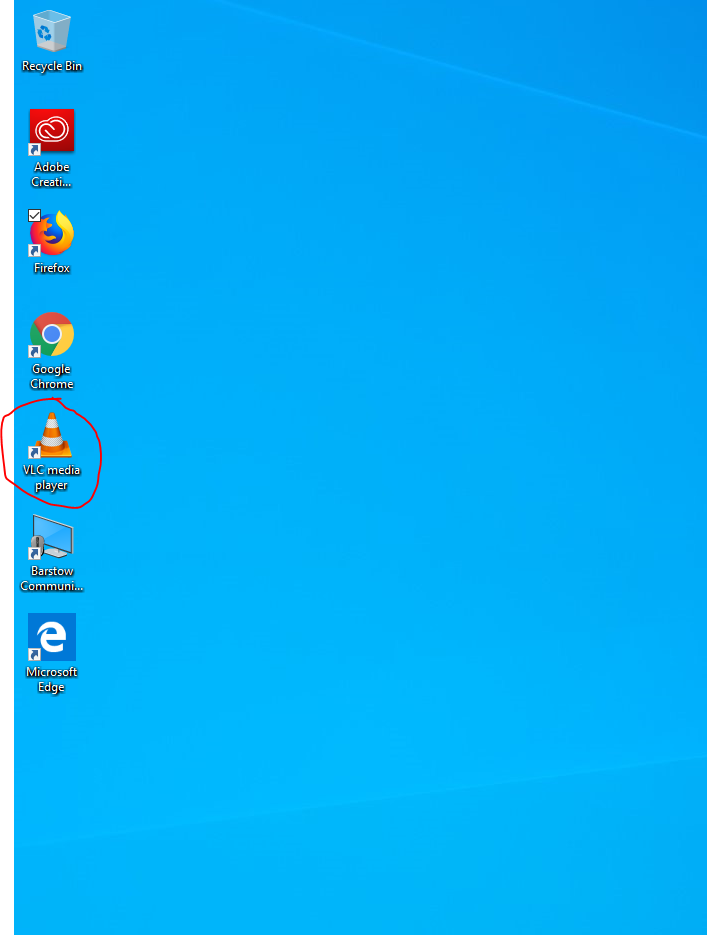Image resolution: width=707 pixels, height=935 pixels.
Task: Select the Firefox shortcut icon
Action: (52, 233)
